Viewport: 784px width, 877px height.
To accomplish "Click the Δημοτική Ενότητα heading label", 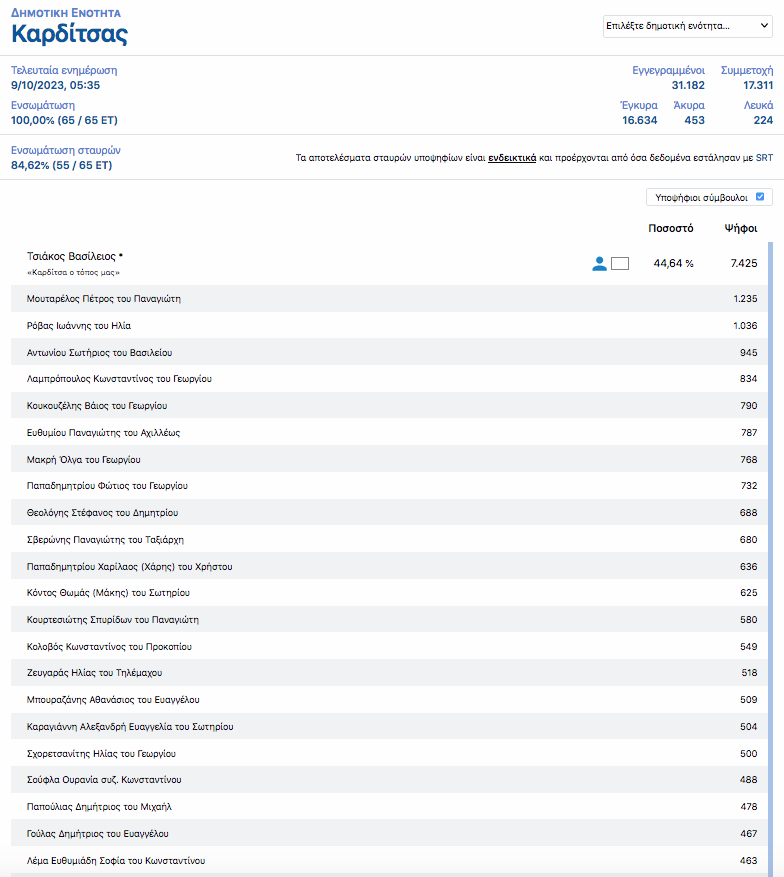I will click(x=66, y=14).
